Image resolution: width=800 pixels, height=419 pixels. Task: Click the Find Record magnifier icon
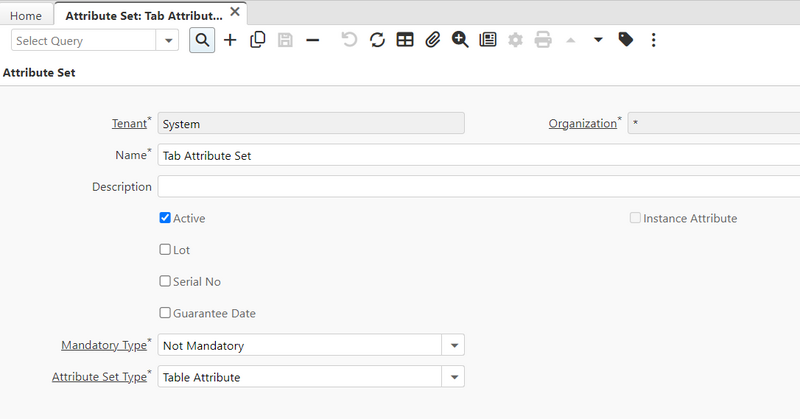[x=202, y=40]
